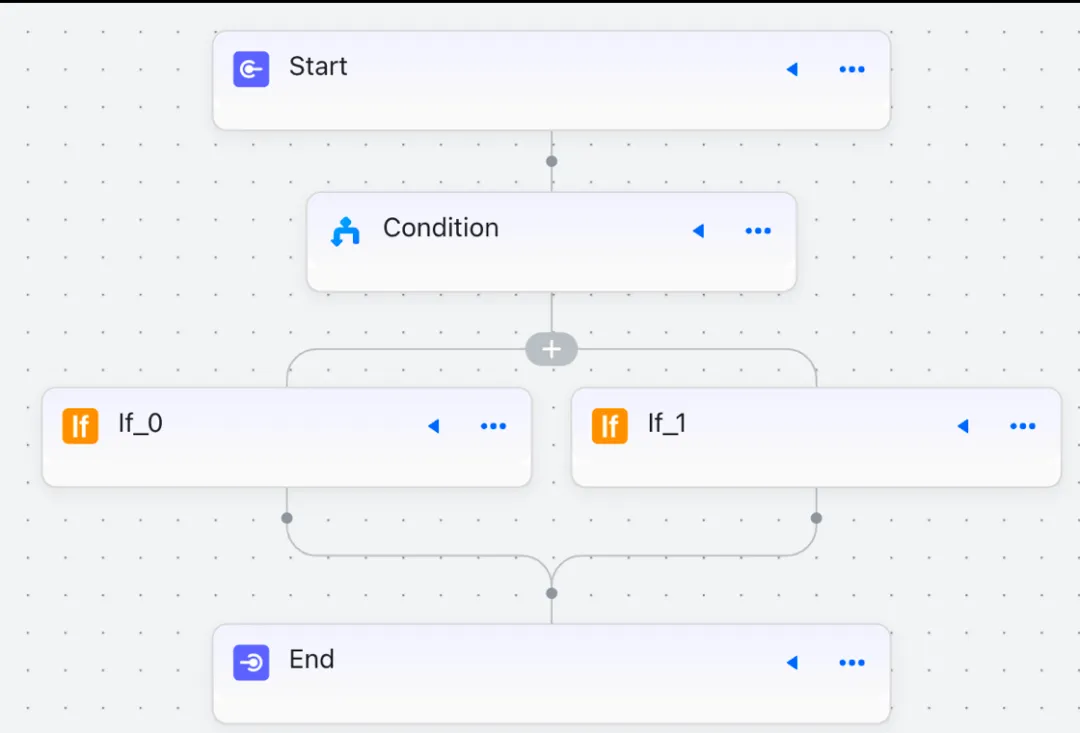Screen dimensions: 1080x733
Task: Open the If_1 node more options menu
Action: [x=1023, y=426]
